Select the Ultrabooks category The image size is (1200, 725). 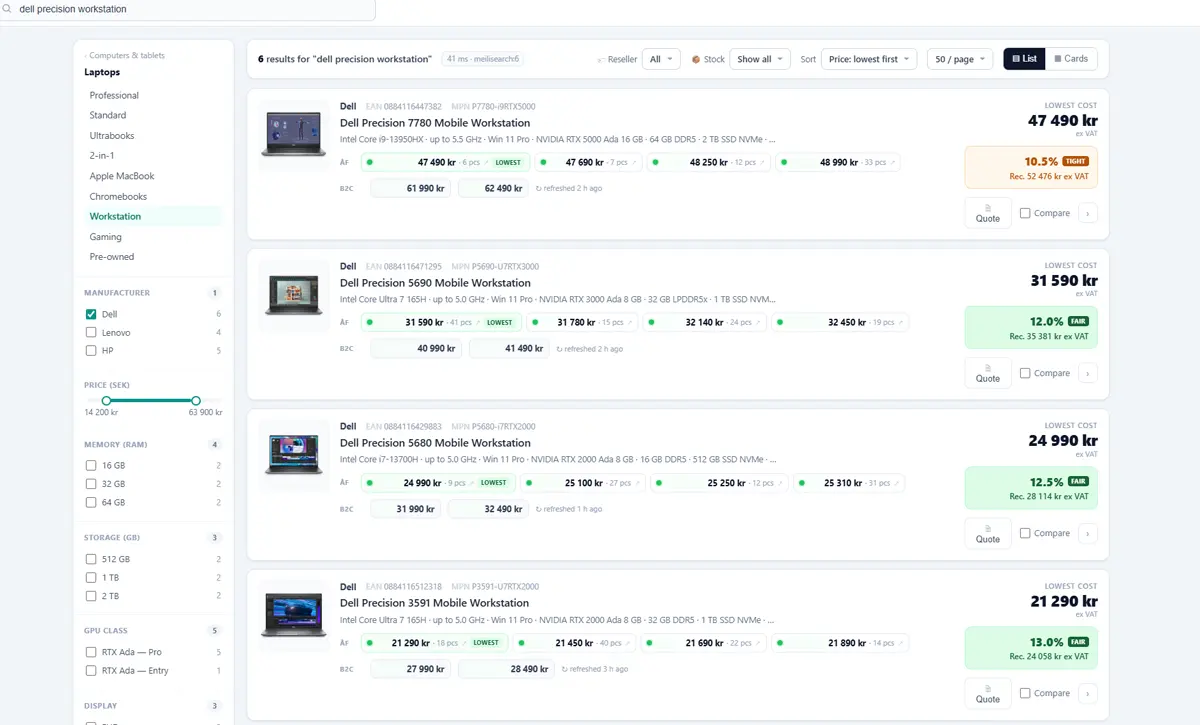coord(112,136)
